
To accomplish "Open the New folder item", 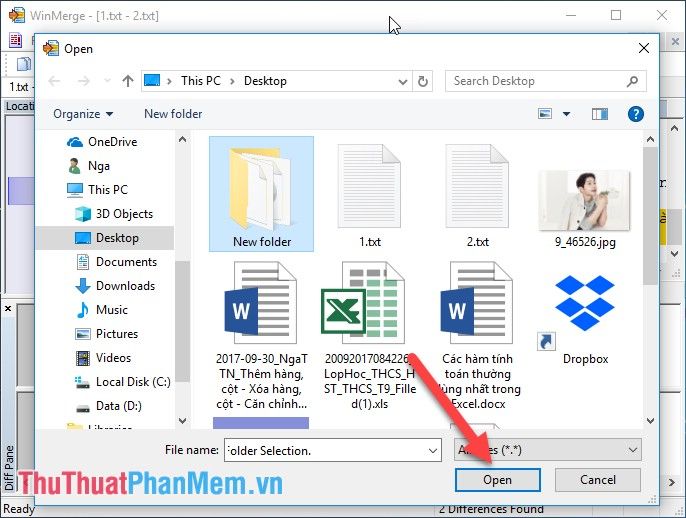I will (x=261, y=194).
